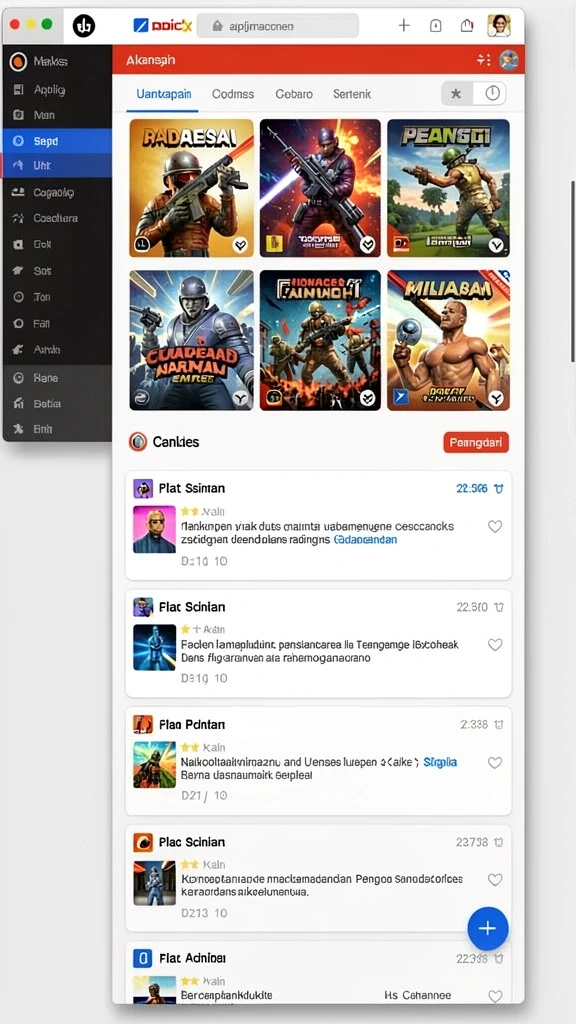The image size is (576, 1024).
Task: Open the Flag Pdntan post title
Action: [192, 724]
